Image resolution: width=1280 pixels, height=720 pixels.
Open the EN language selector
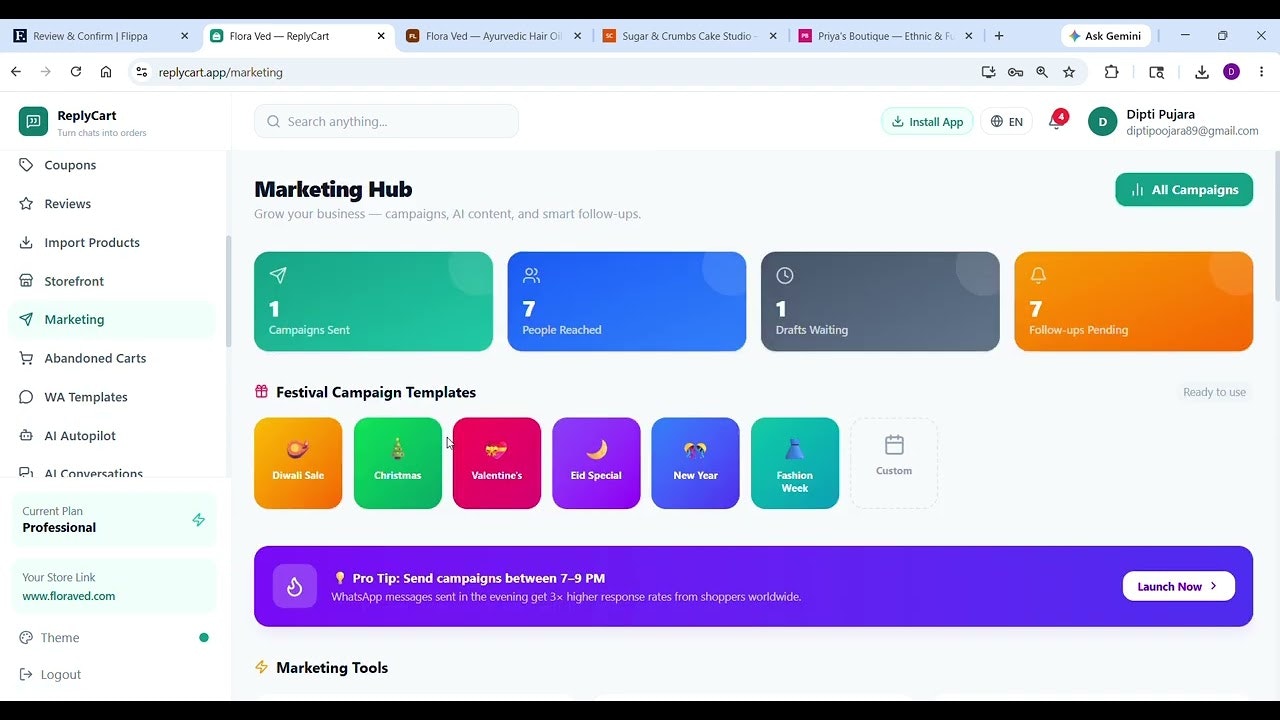[1006, 121]
